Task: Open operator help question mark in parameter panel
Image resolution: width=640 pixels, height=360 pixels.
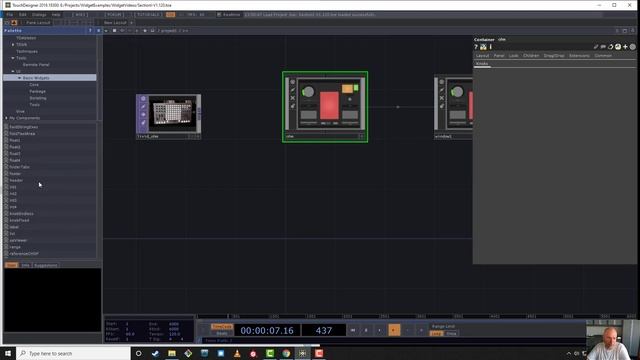Action: pyautogui.click(x=476, y=47)
